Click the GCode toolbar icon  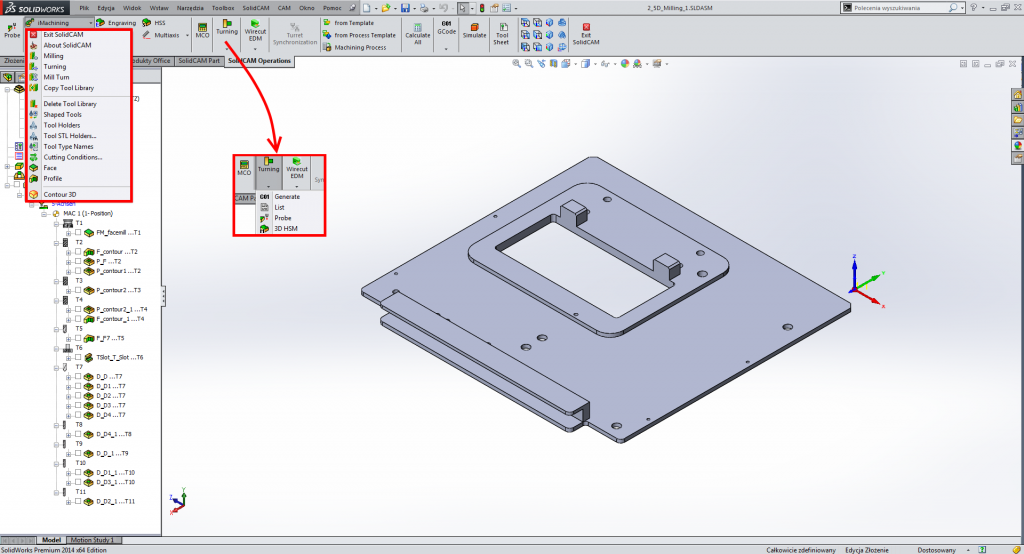[x=446, y=27]
